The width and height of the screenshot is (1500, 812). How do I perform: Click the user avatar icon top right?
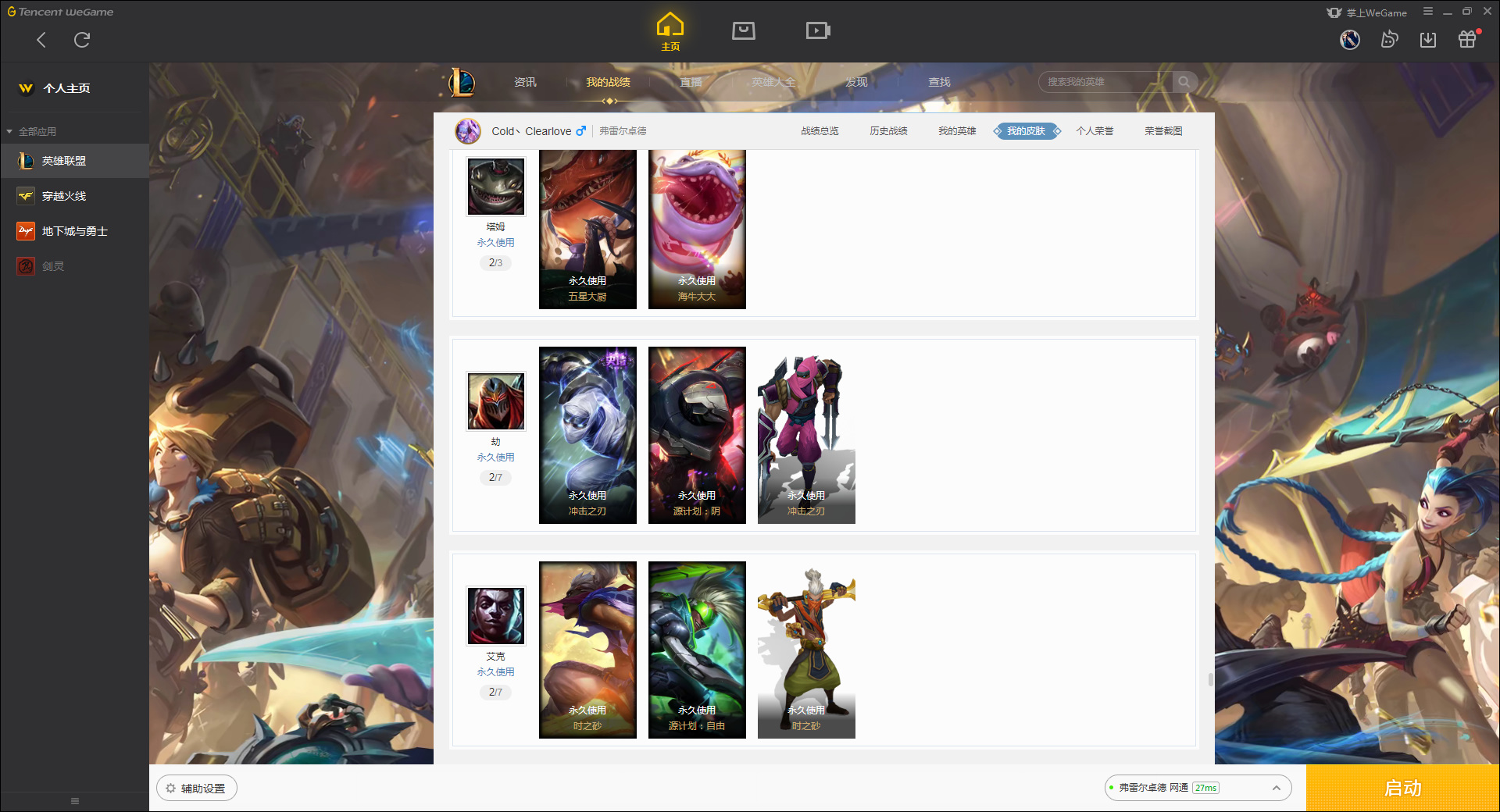pos(1350,39)
